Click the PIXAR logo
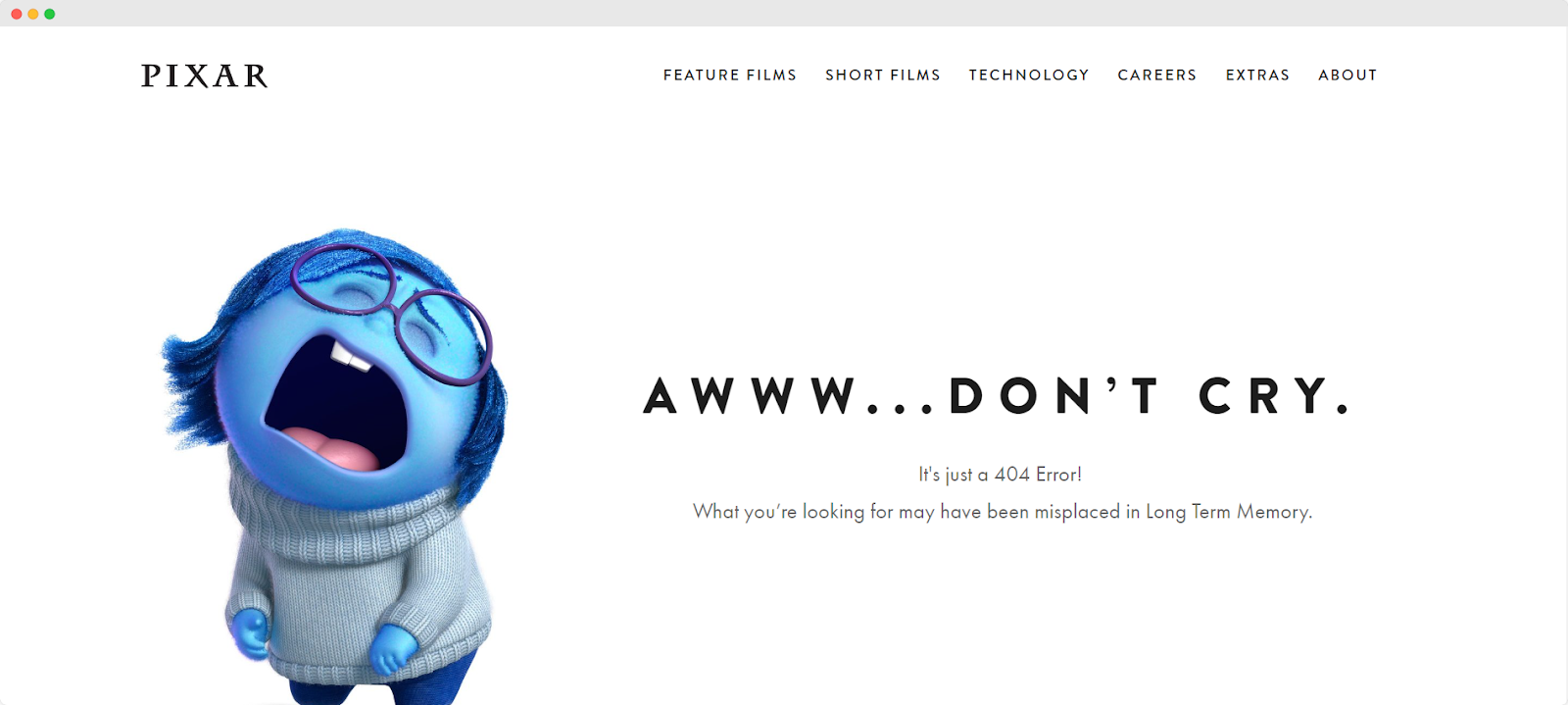The image size is (1568, 705). (205, 76)
